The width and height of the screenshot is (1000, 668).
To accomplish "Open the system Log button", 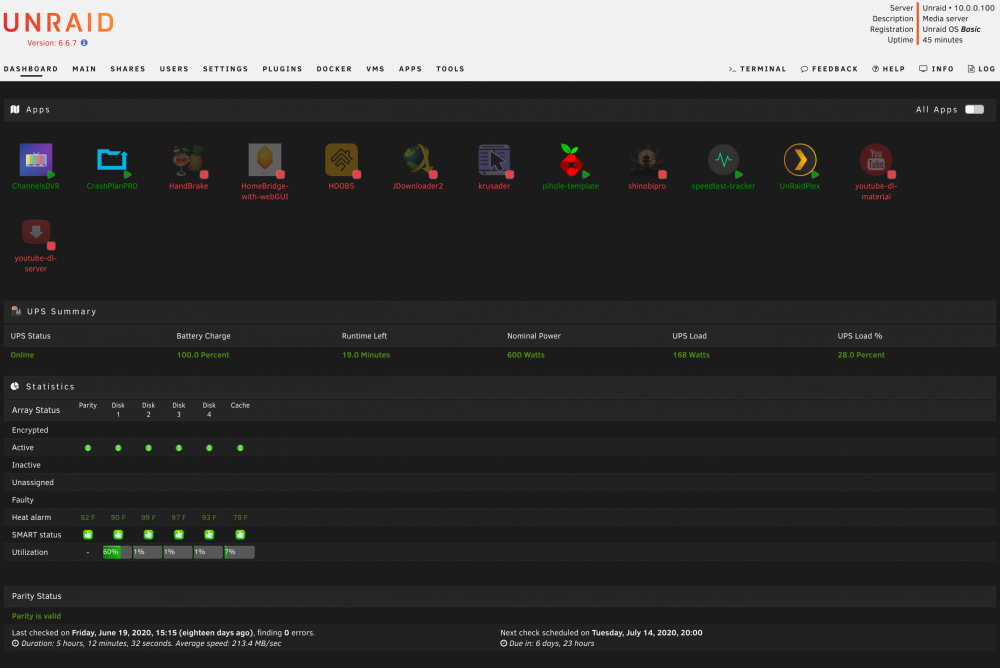I will coord(982,69).
